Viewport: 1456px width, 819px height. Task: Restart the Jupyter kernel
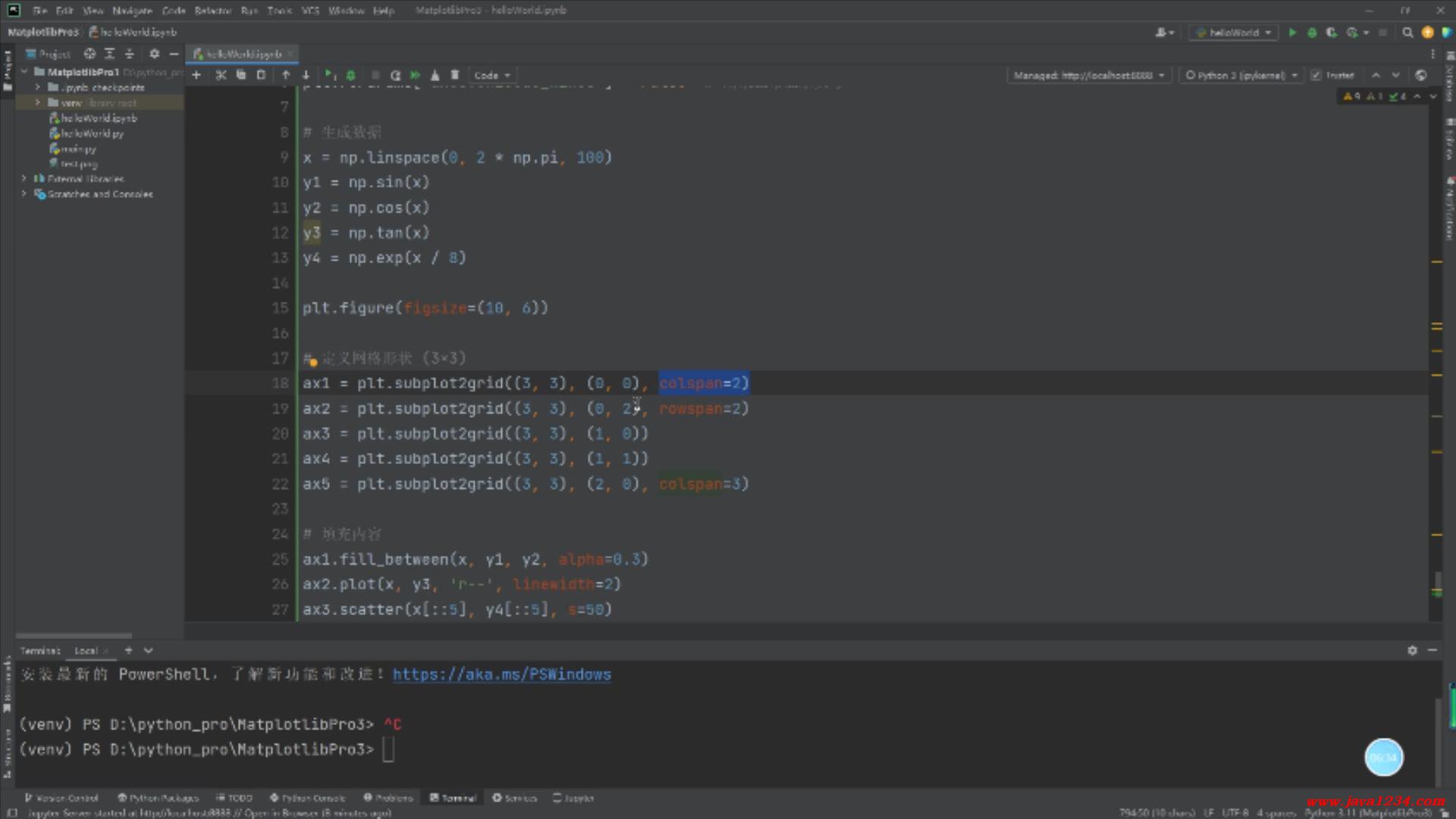pos(395,75)
